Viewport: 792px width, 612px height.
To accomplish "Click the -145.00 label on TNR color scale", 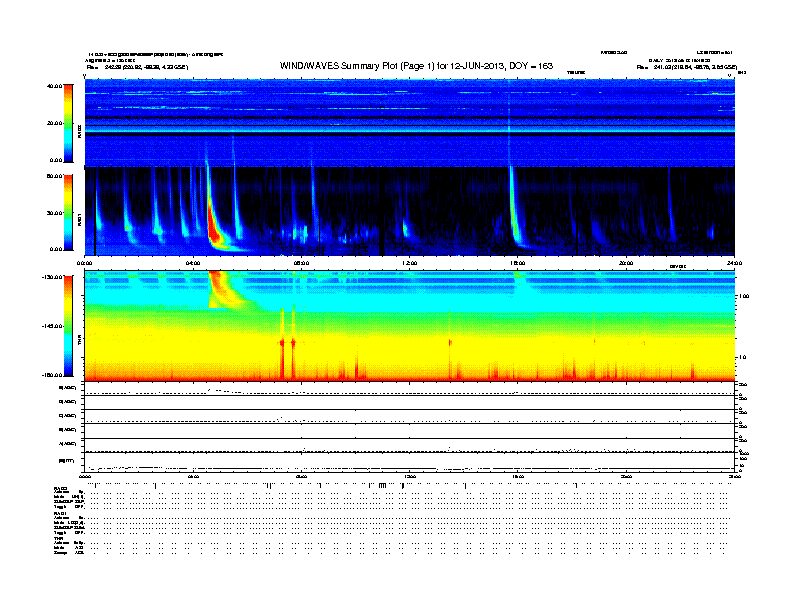I will (53, 326).
